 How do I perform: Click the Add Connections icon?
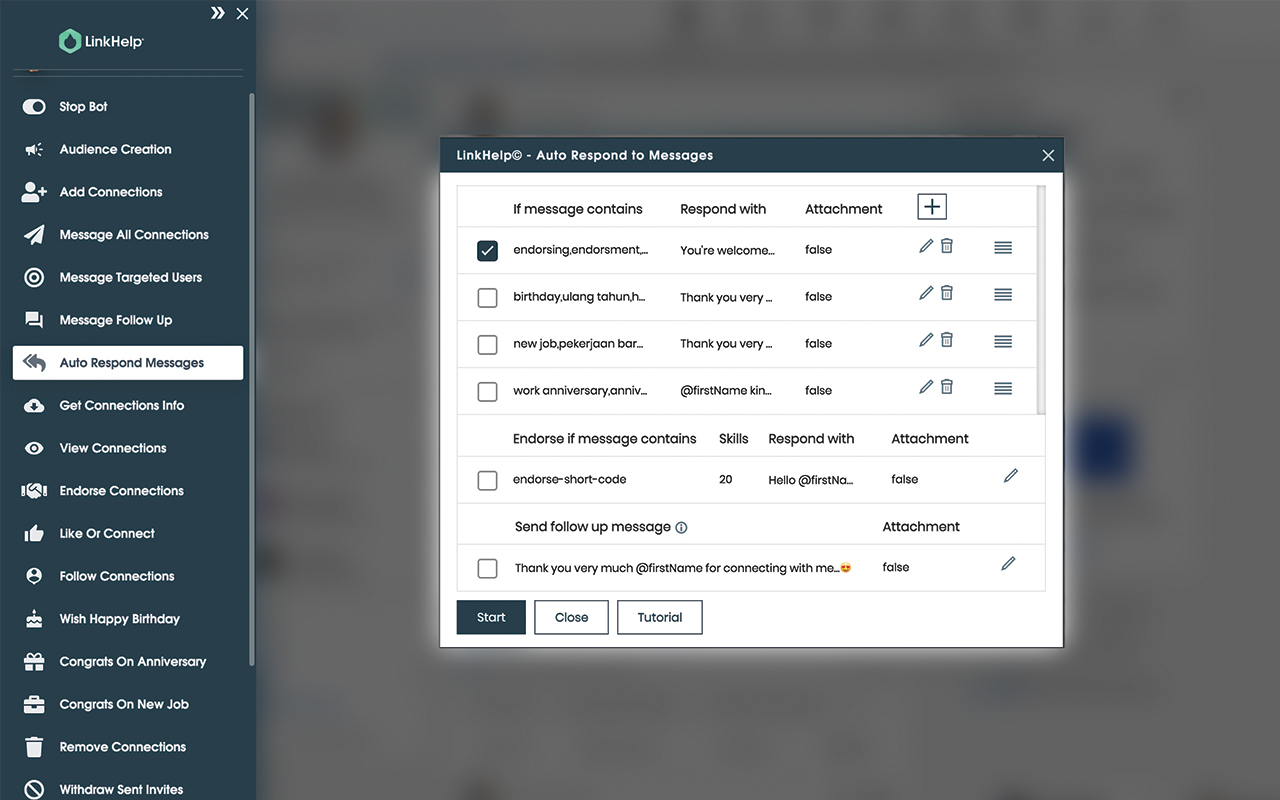pyautogui.click(x=33, y=191)
